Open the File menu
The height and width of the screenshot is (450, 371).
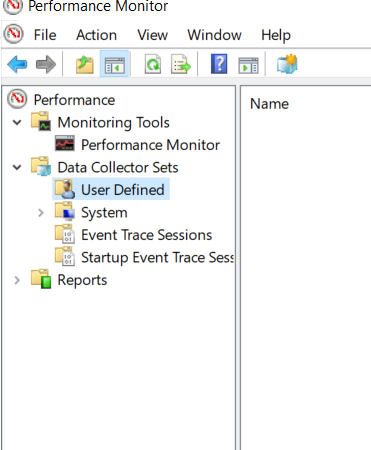pyautogui.click(x=45, y=35)
